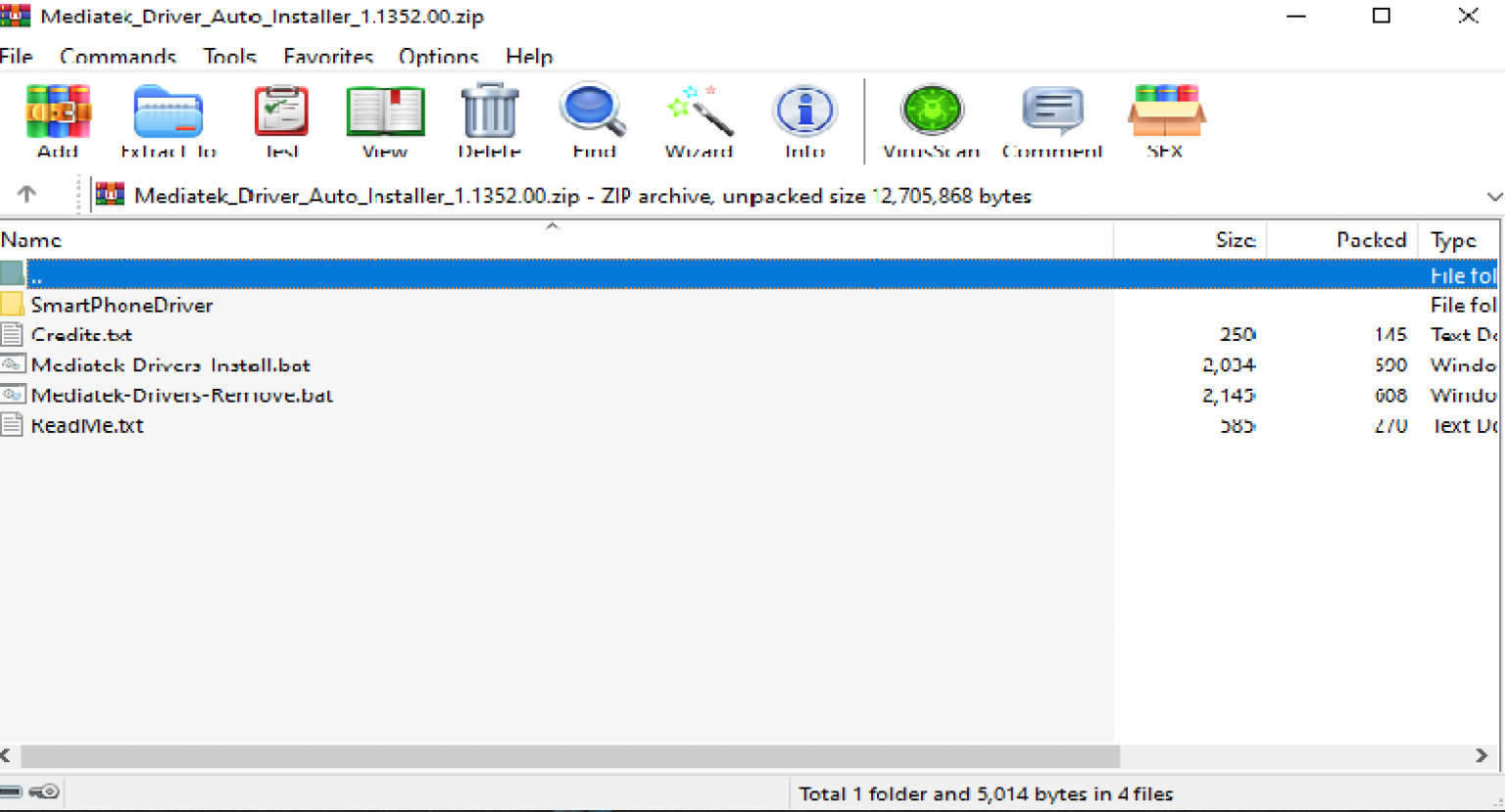
Task: Click the key icon in status bar
Action: (43, 792)
